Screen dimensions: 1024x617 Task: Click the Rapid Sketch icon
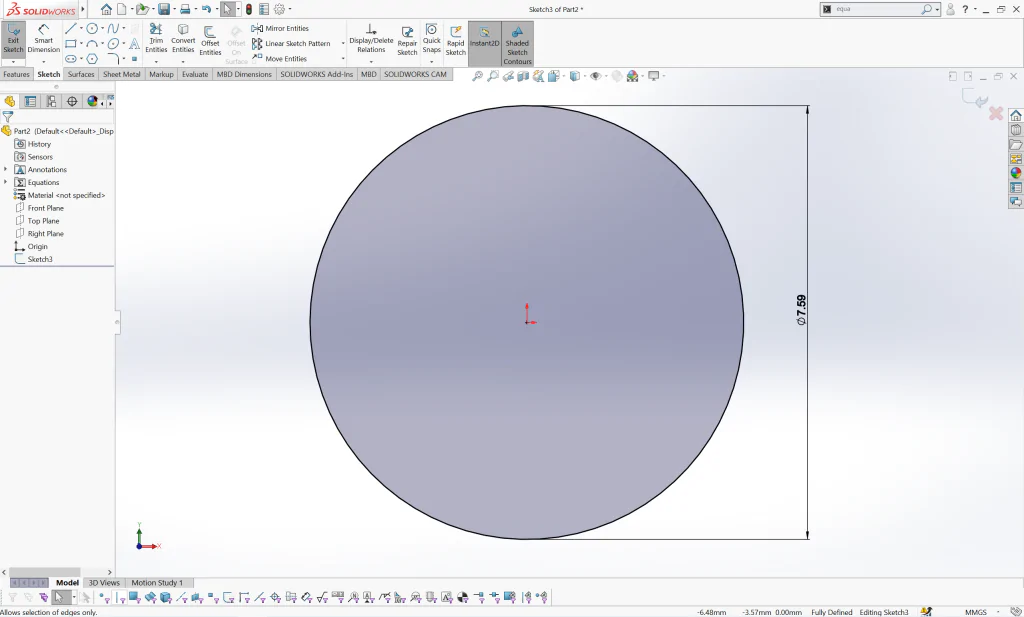coord(456,40)
